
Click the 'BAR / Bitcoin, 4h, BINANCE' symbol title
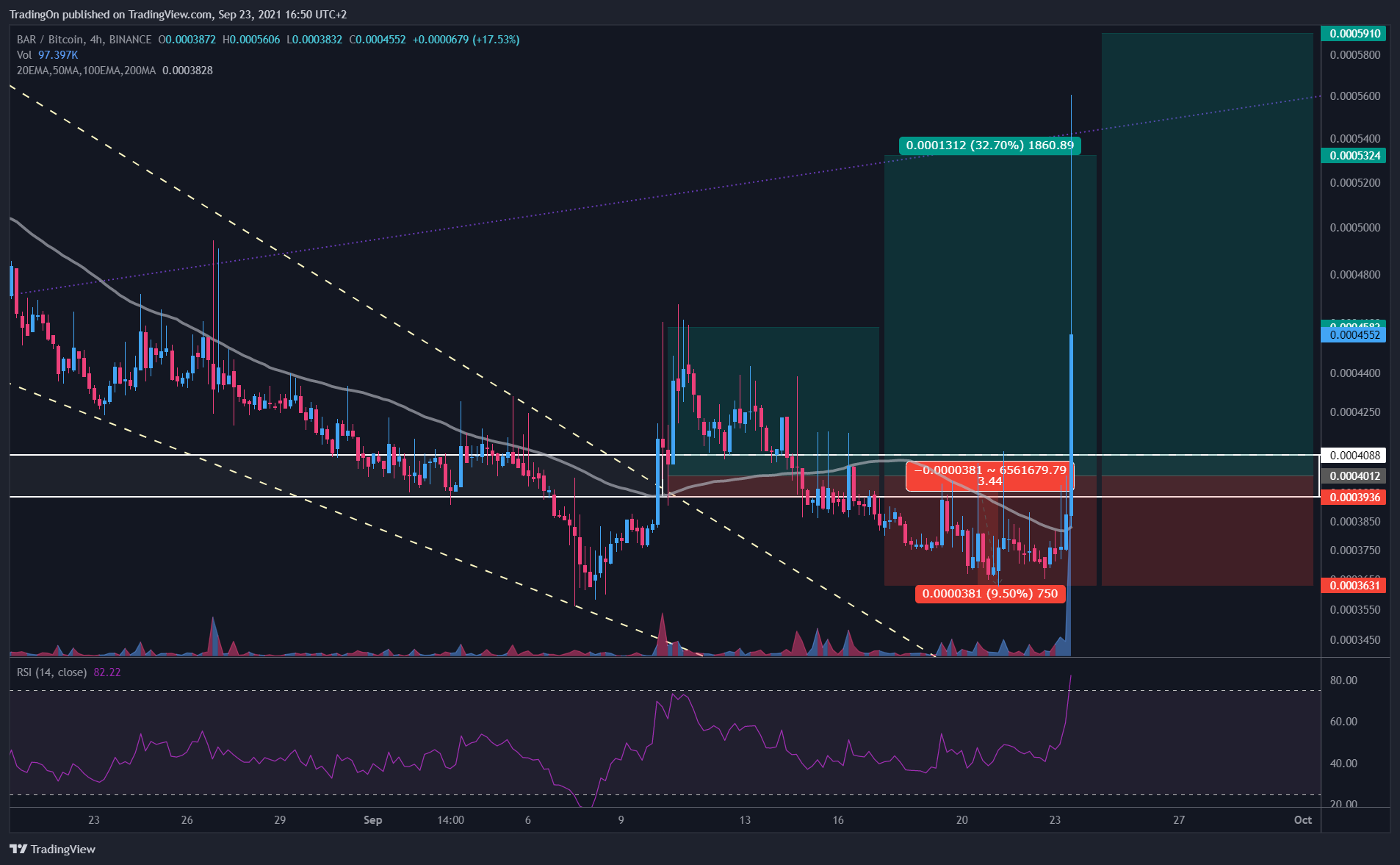84,40
